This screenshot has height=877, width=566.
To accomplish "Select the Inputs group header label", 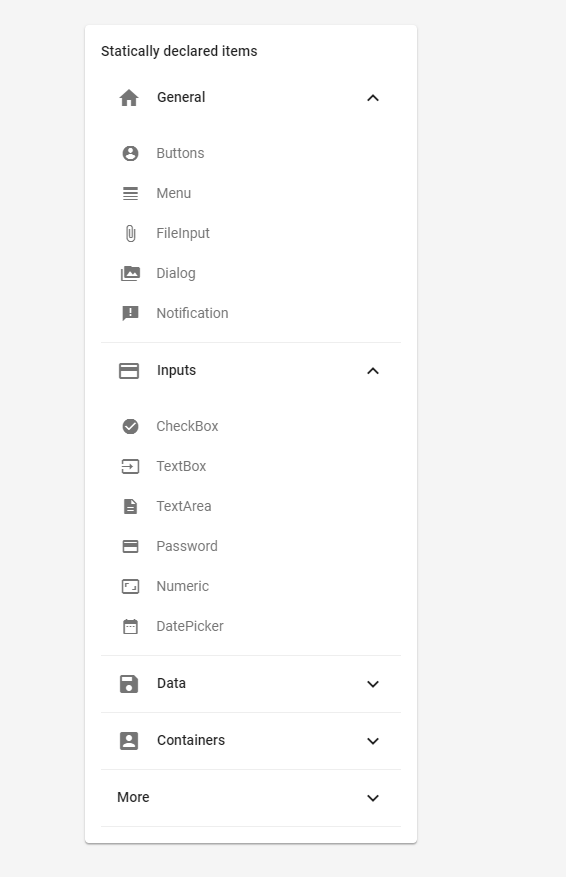I will tap(176, 370).
